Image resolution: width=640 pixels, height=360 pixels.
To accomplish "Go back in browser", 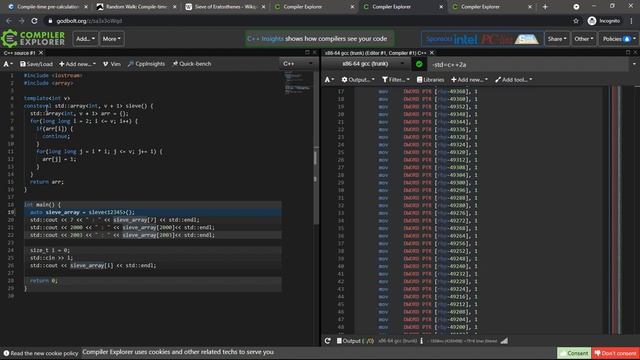I will pyautogui.click(x=9, y=21).
